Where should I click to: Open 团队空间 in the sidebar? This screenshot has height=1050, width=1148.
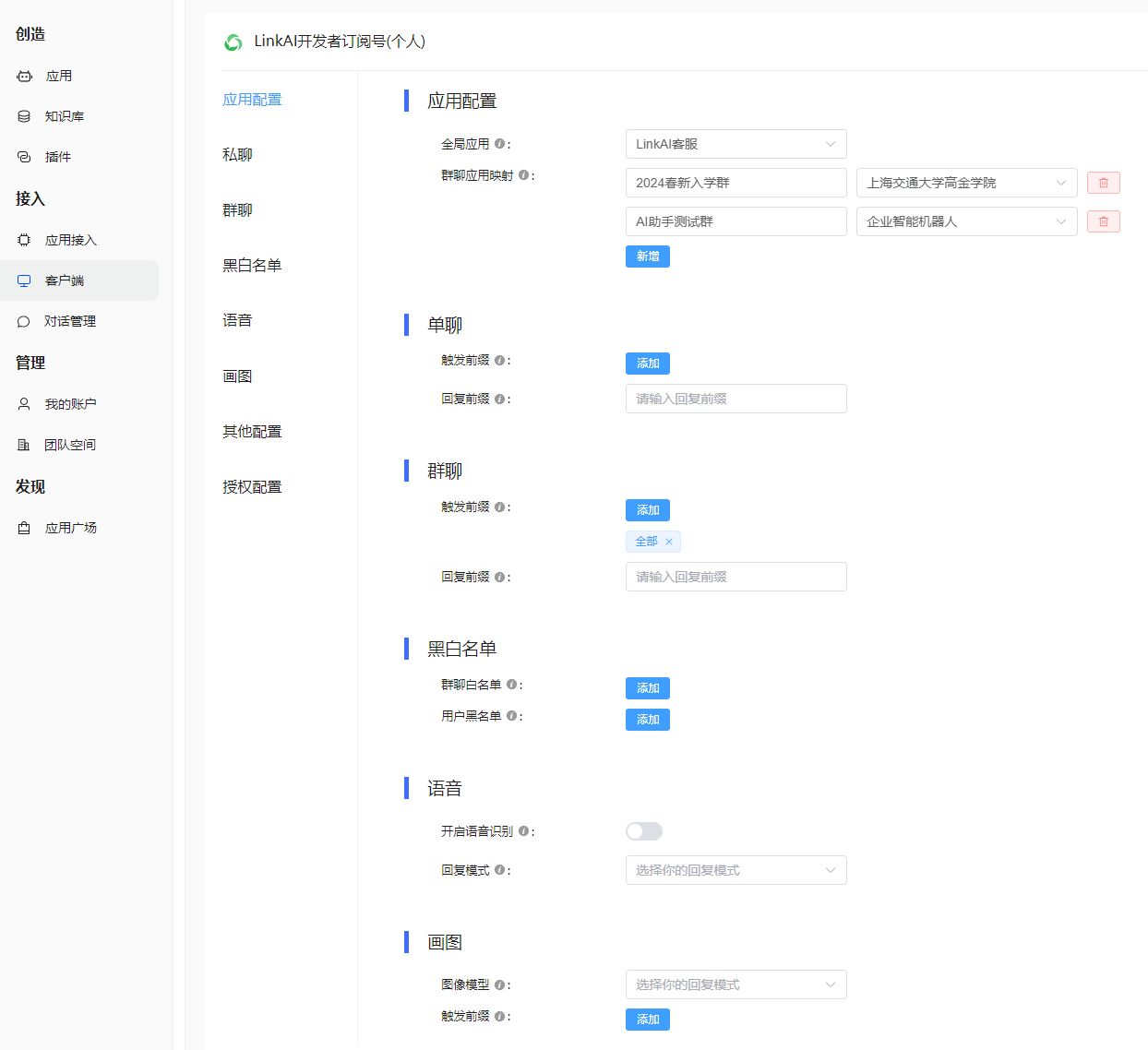(x=79, y=445)
